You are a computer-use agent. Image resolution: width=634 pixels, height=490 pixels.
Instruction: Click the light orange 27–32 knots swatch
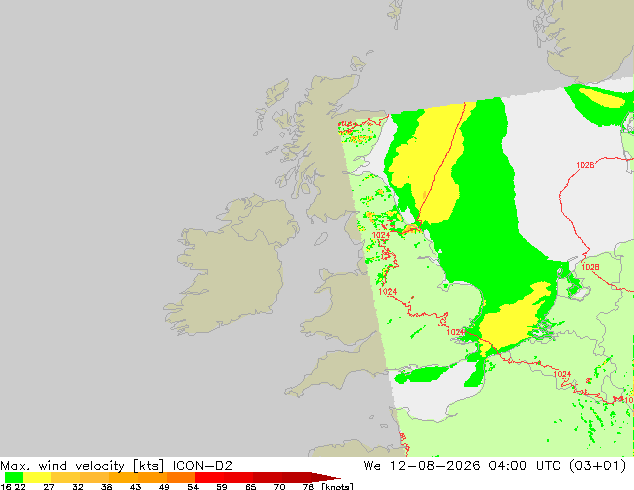tap(66, 477)
